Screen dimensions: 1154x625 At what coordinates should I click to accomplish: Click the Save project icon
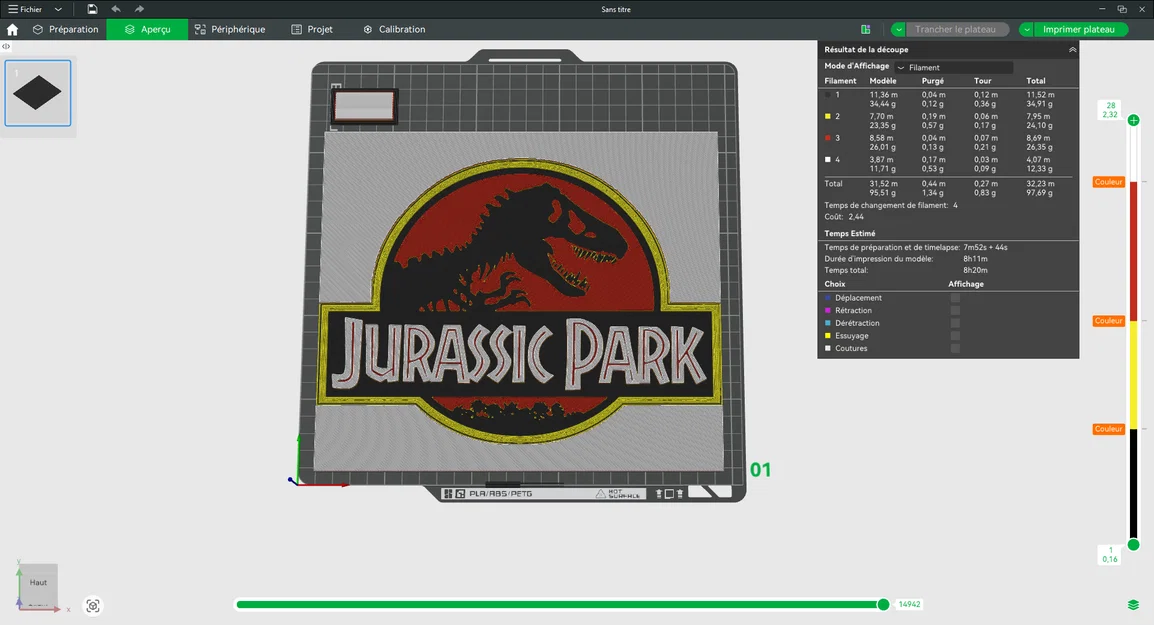91,9
